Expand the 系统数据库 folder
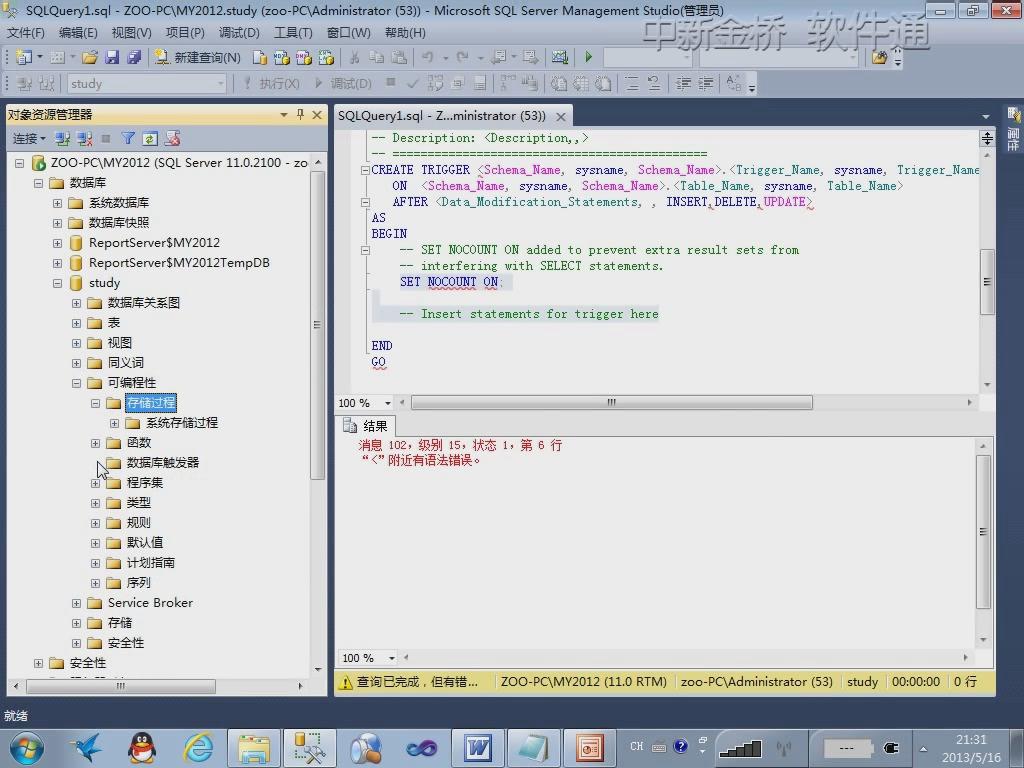Screen dimensions: 1024x768 point(57,203)
